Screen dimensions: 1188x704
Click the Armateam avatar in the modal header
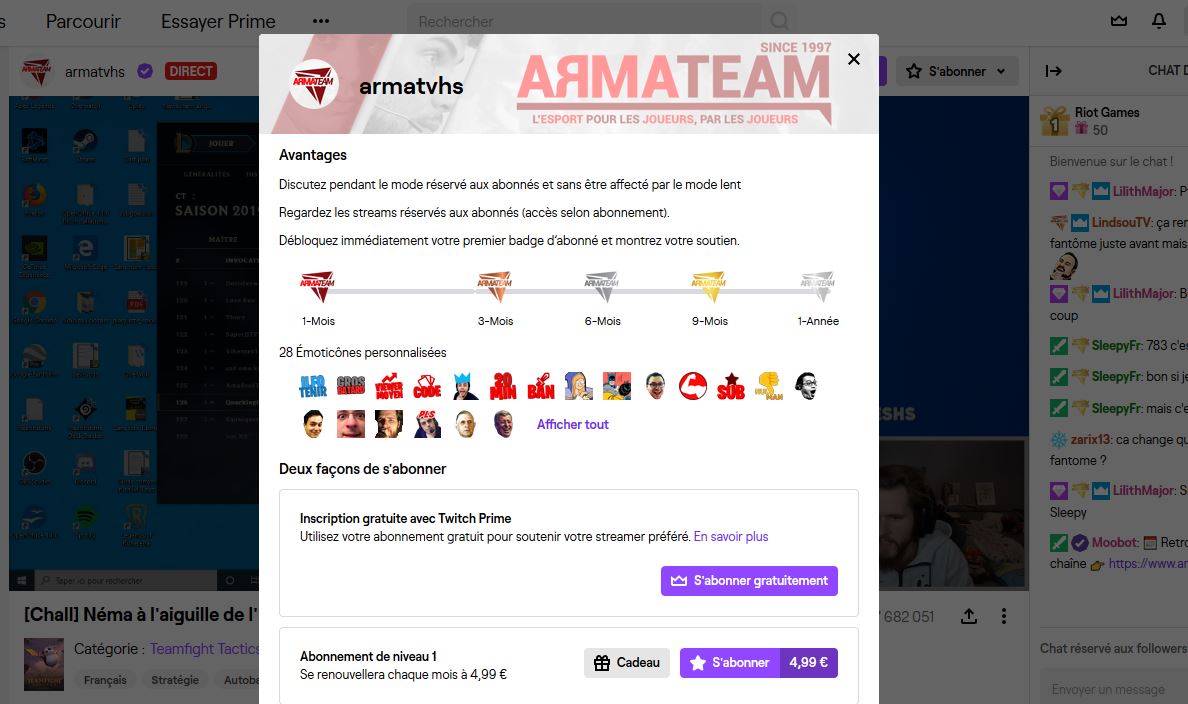[x=314, y=84]
